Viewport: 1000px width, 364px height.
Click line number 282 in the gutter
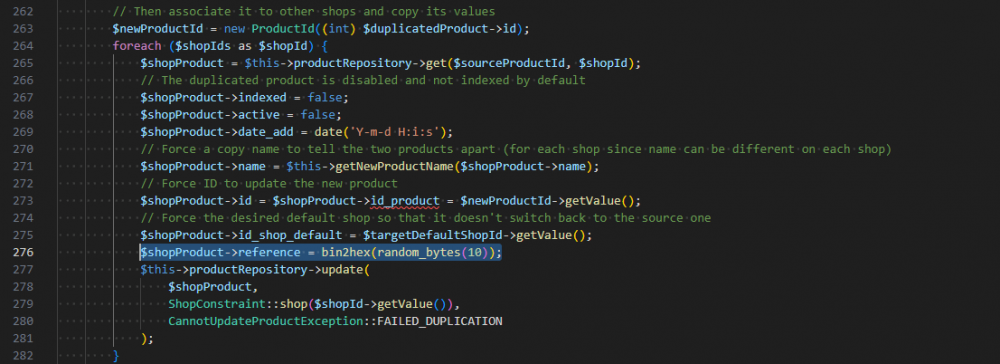[22, 356]
